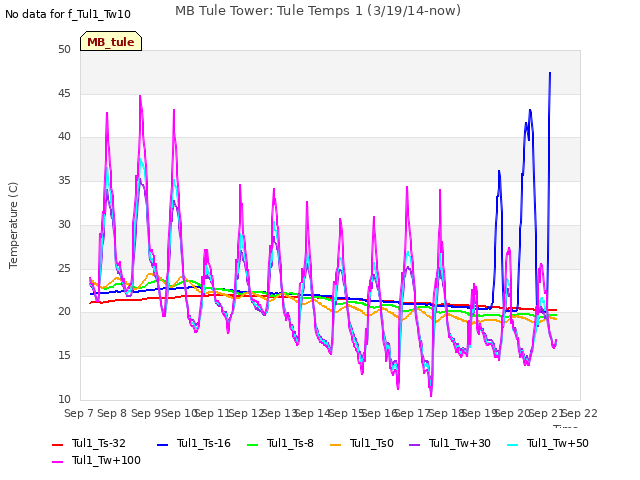Click the y-axis value 40
This screenshot has height=480, width=640.
(x=64, y=137)
